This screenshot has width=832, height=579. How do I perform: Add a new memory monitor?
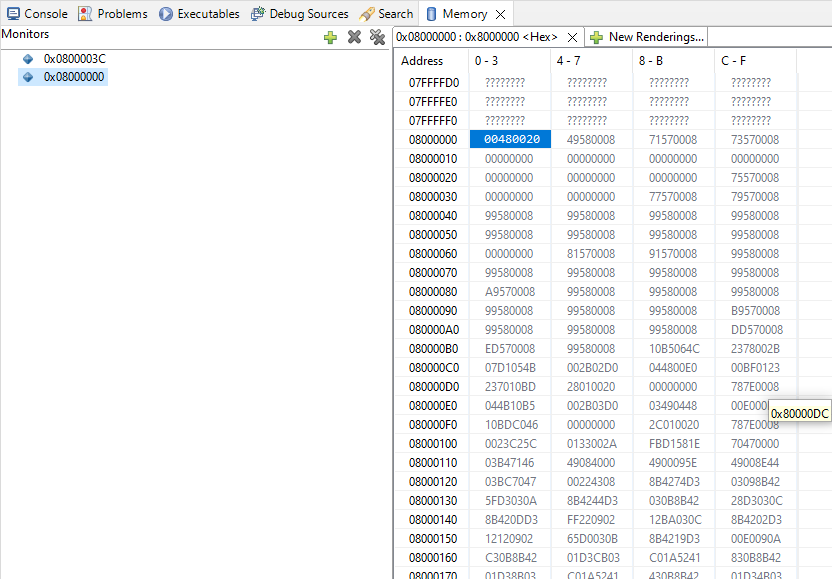330,37
